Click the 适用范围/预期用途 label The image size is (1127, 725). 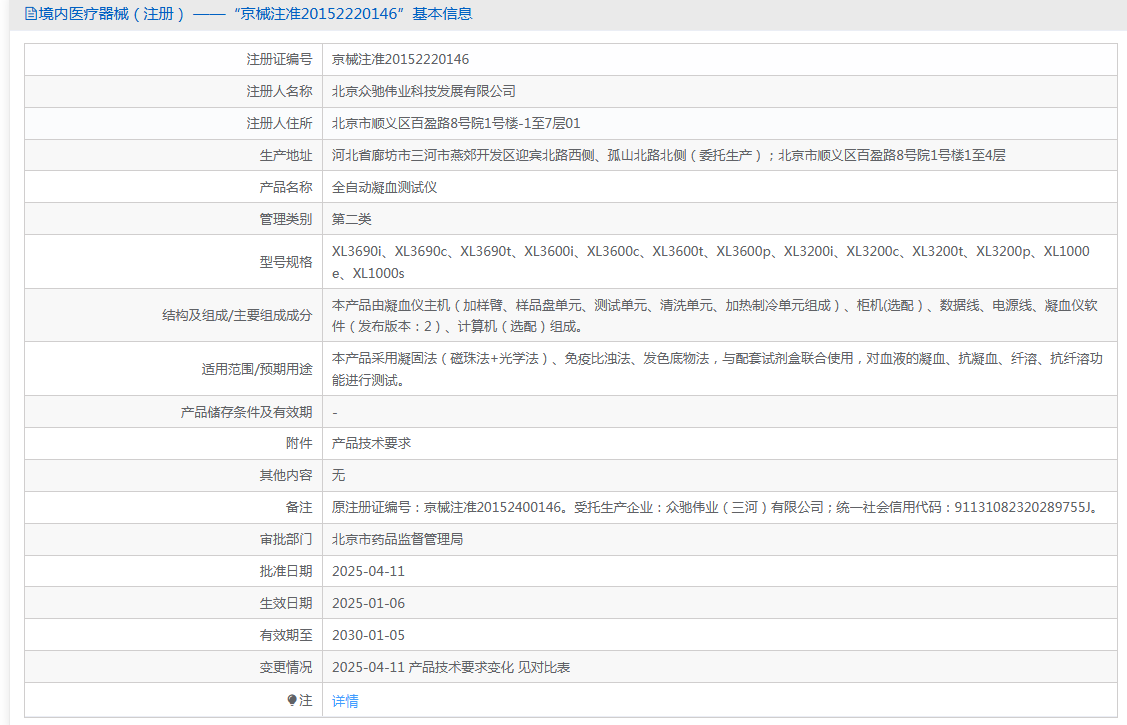(257, 369)
